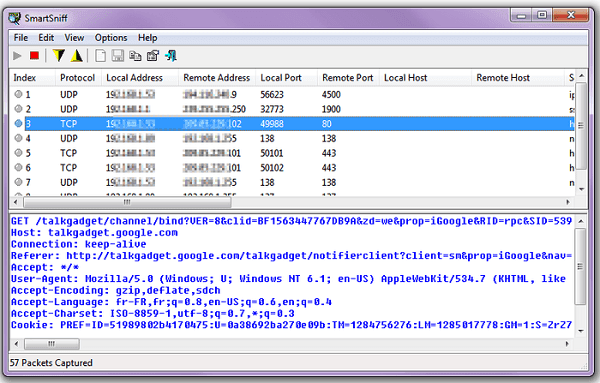Click the Exit door toolbar icon
Viewport: 600px width, 383px height.
point(171,56)
